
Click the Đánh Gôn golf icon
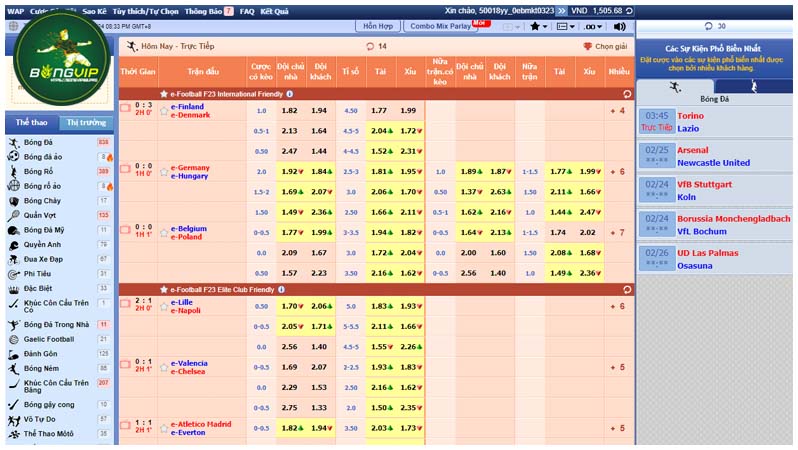tap(14, 354)
